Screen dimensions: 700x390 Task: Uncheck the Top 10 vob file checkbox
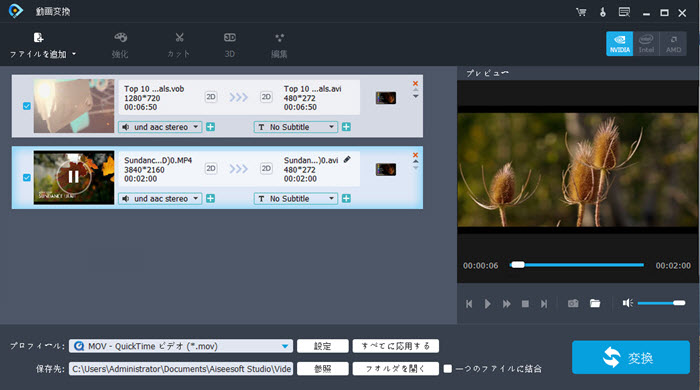[27, 106]
